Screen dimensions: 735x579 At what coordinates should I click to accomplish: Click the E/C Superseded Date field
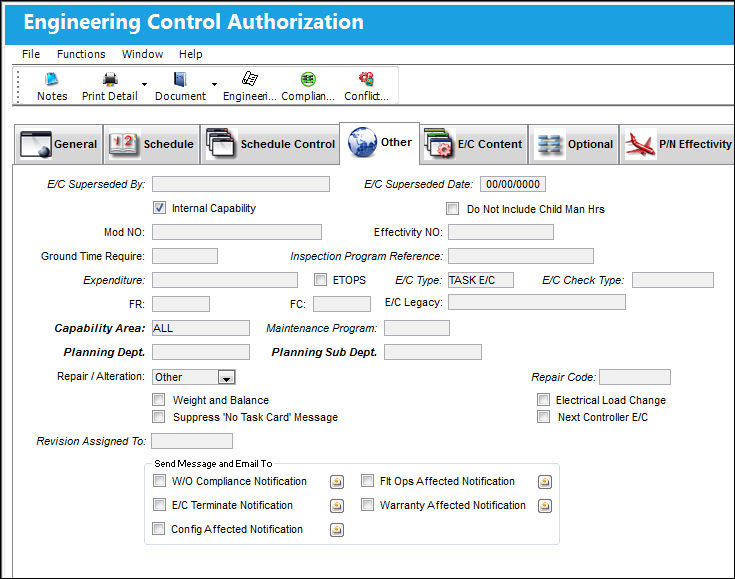(513, 184)
